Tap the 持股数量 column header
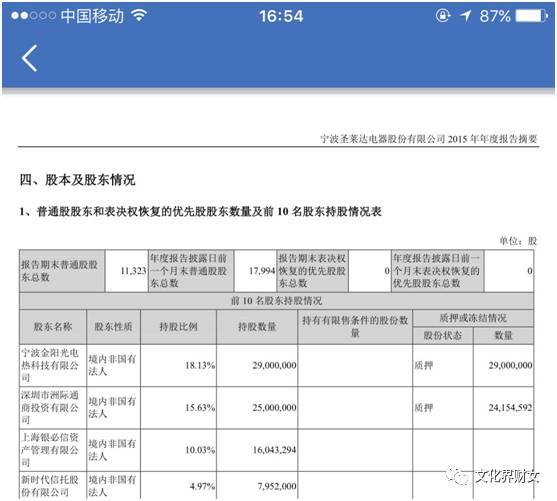Screen dimensions: 557x501 click(257, 327)
